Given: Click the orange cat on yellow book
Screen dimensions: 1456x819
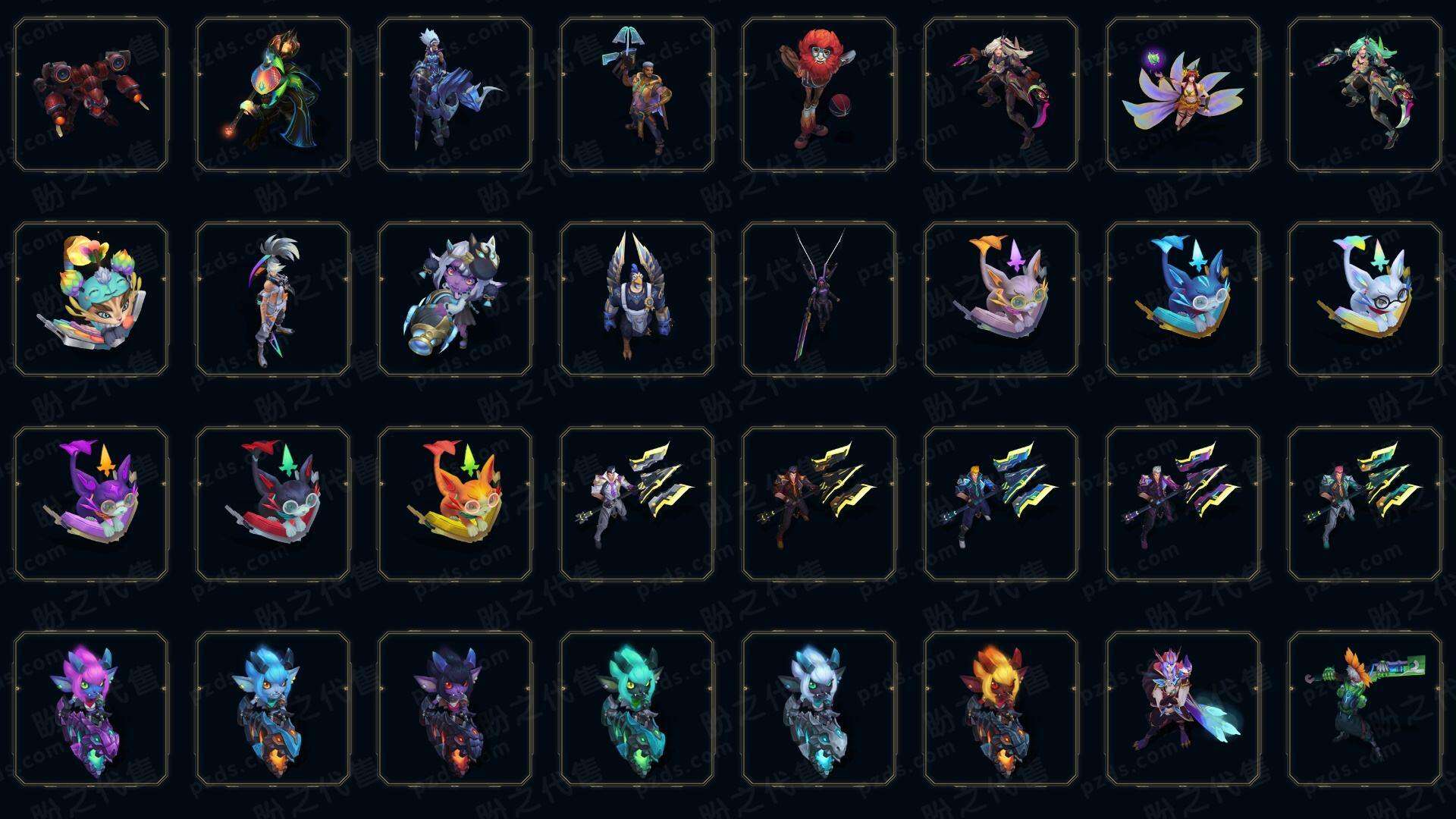Looking at the screenshot, I should (x=455, y=504).
